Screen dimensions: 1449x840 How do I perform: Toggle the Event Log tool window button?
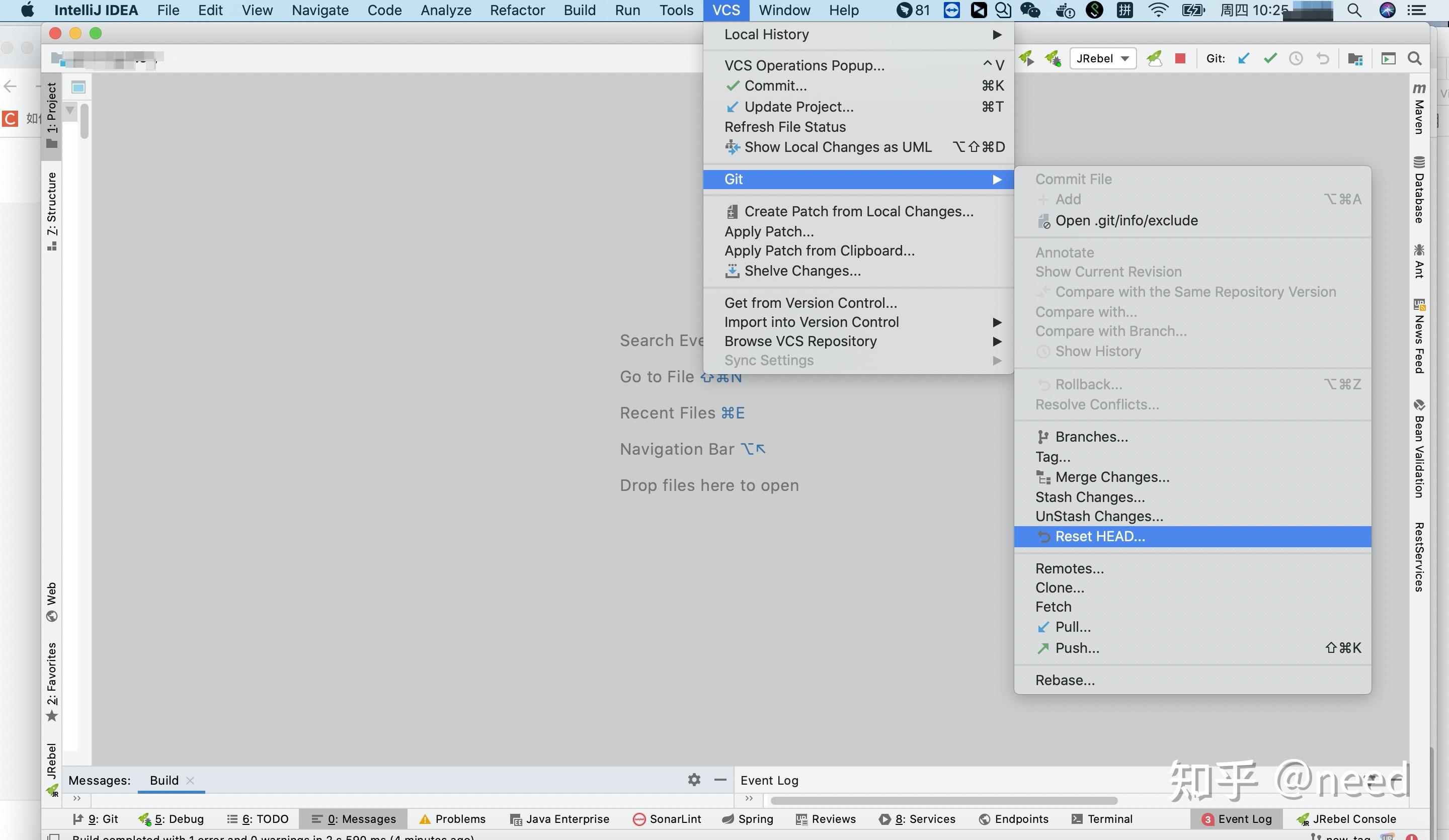pos(1237,819)
